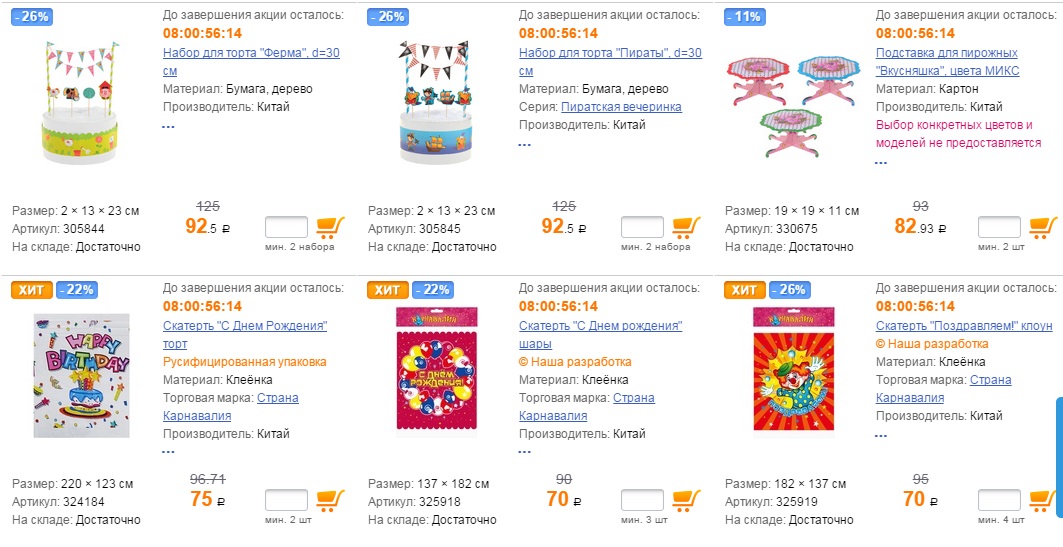Image resolution: width=1063 pixels, height=547 pixels.
Task: Expand more details for "Пираты" set
Action: (x=524, y=145)
